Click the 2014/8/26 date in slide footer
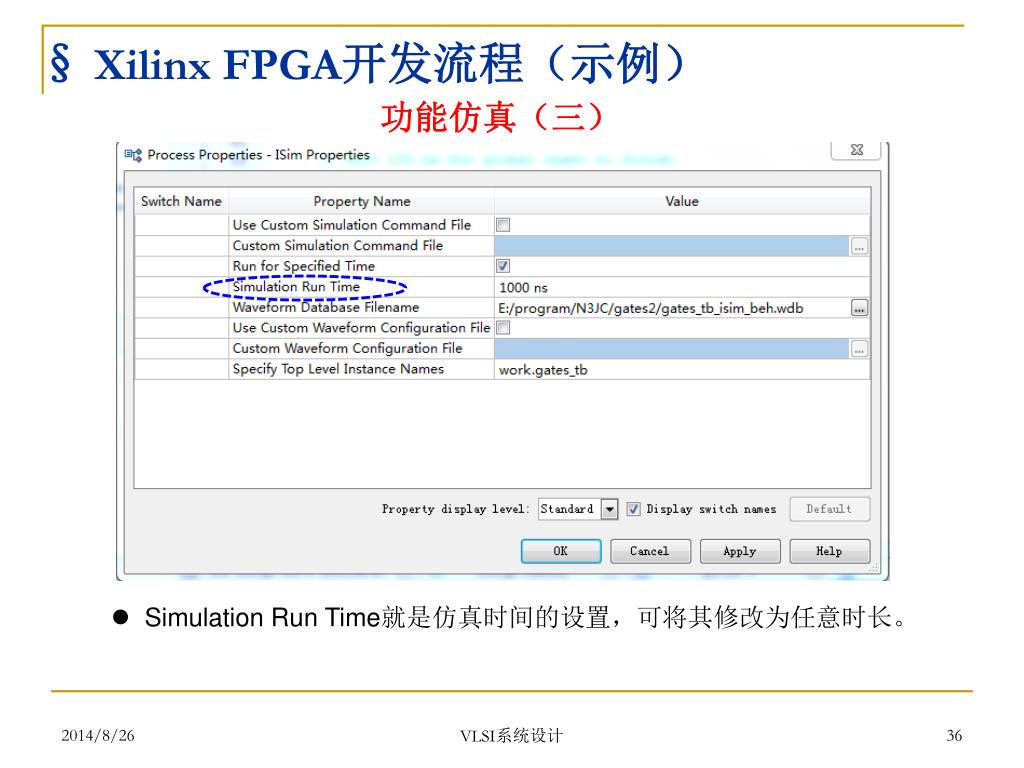The image size is (1024, 768). [98, 735]
